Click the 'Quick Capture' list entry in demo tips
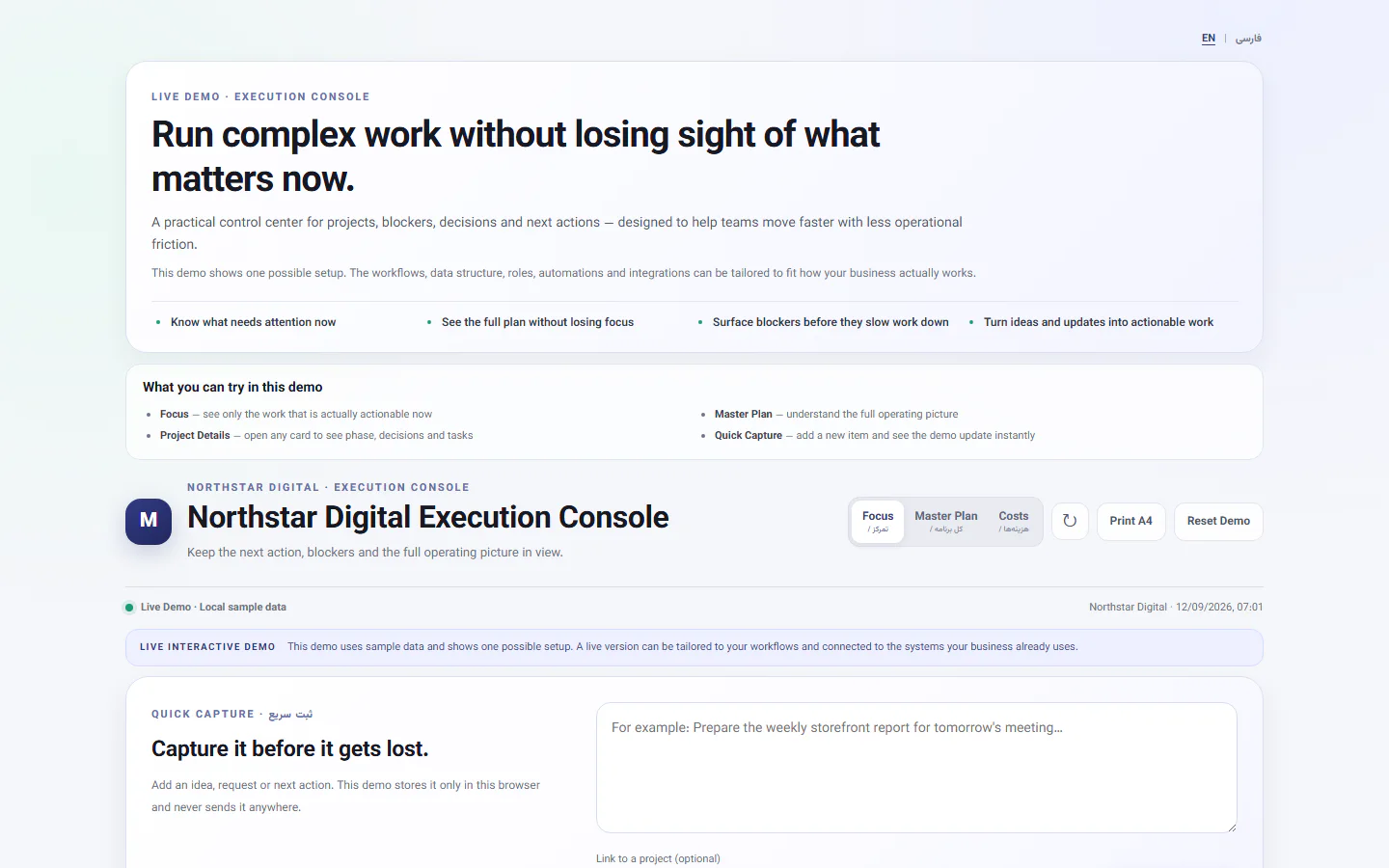This screenshot has width=1389, height=868. [x=875, y=435]
